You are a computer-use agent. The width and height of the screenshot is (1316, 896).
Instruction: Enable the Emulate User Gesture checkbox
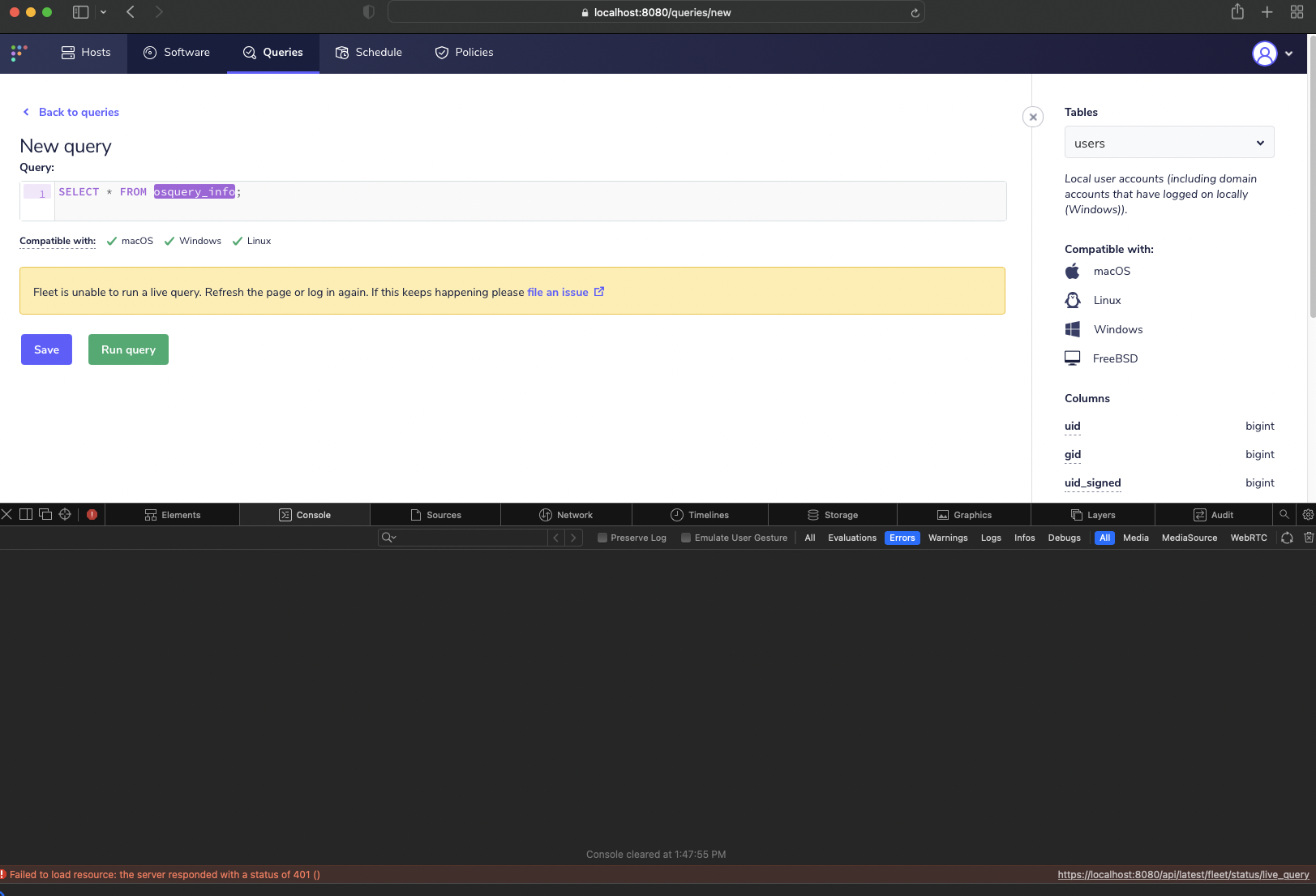pos(686,538)
